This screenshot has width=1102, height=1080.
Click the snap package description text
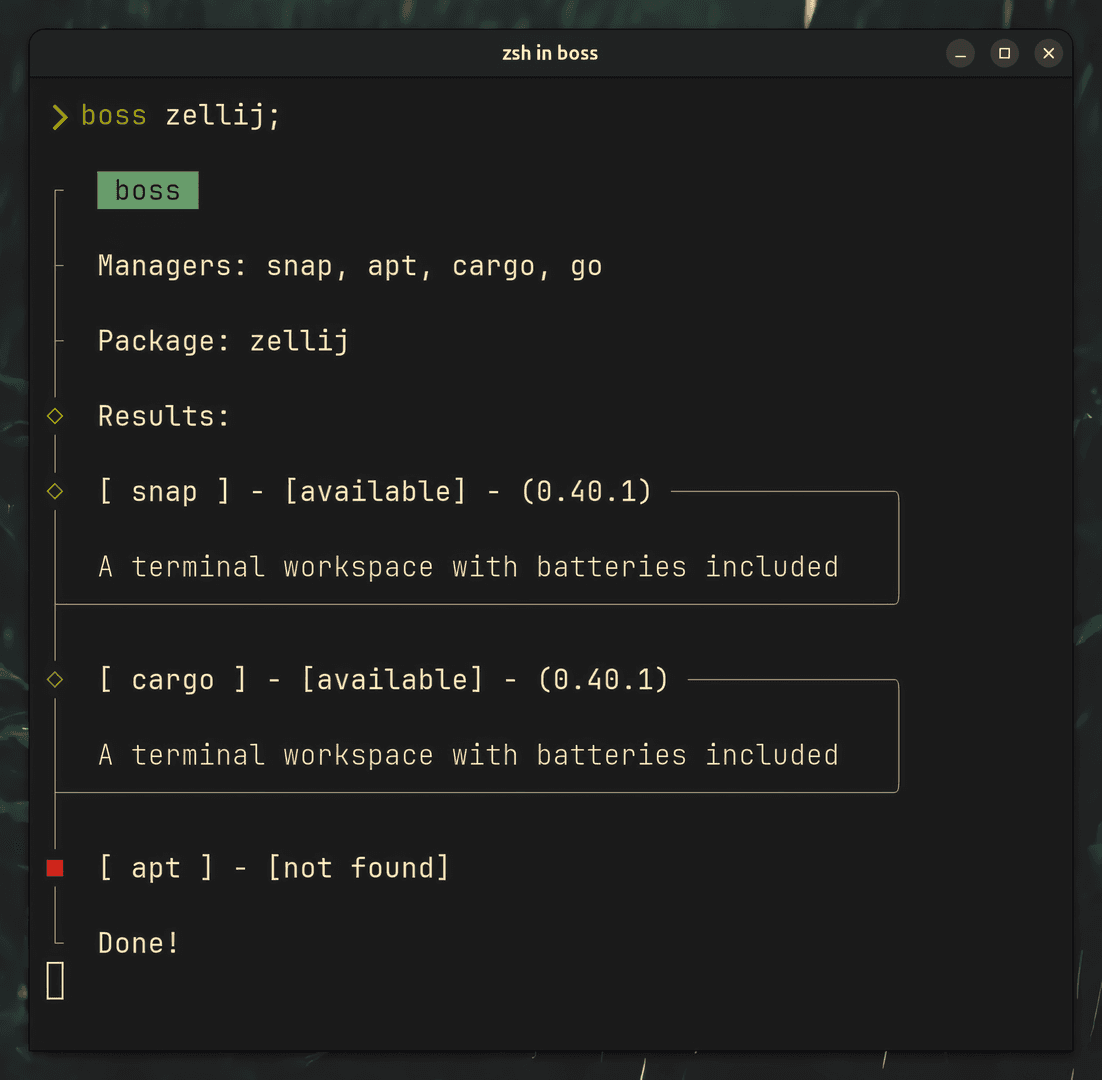click(x=468, y=567)
